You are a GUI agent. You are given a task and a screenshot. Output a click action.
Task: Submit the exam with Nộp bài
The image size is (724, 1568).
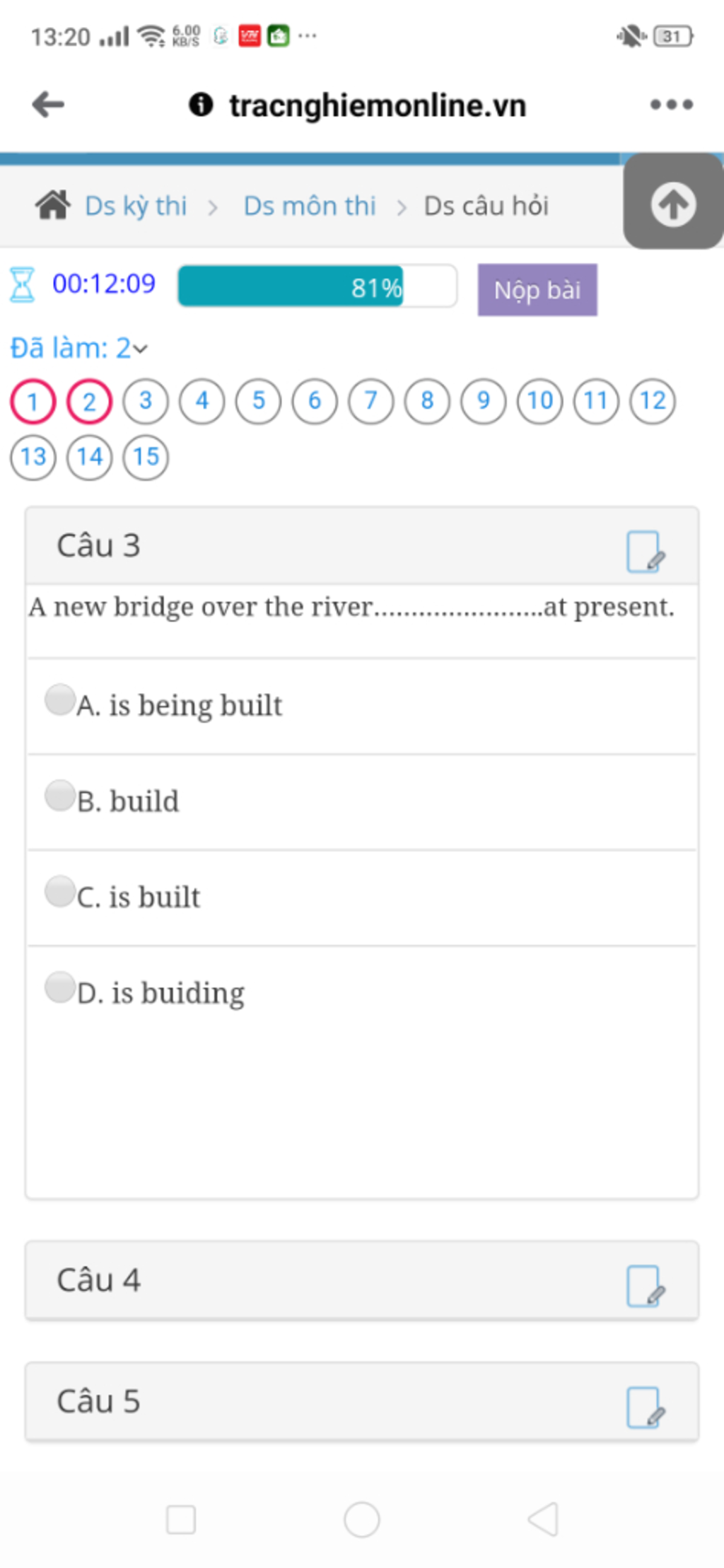(537, 290)
